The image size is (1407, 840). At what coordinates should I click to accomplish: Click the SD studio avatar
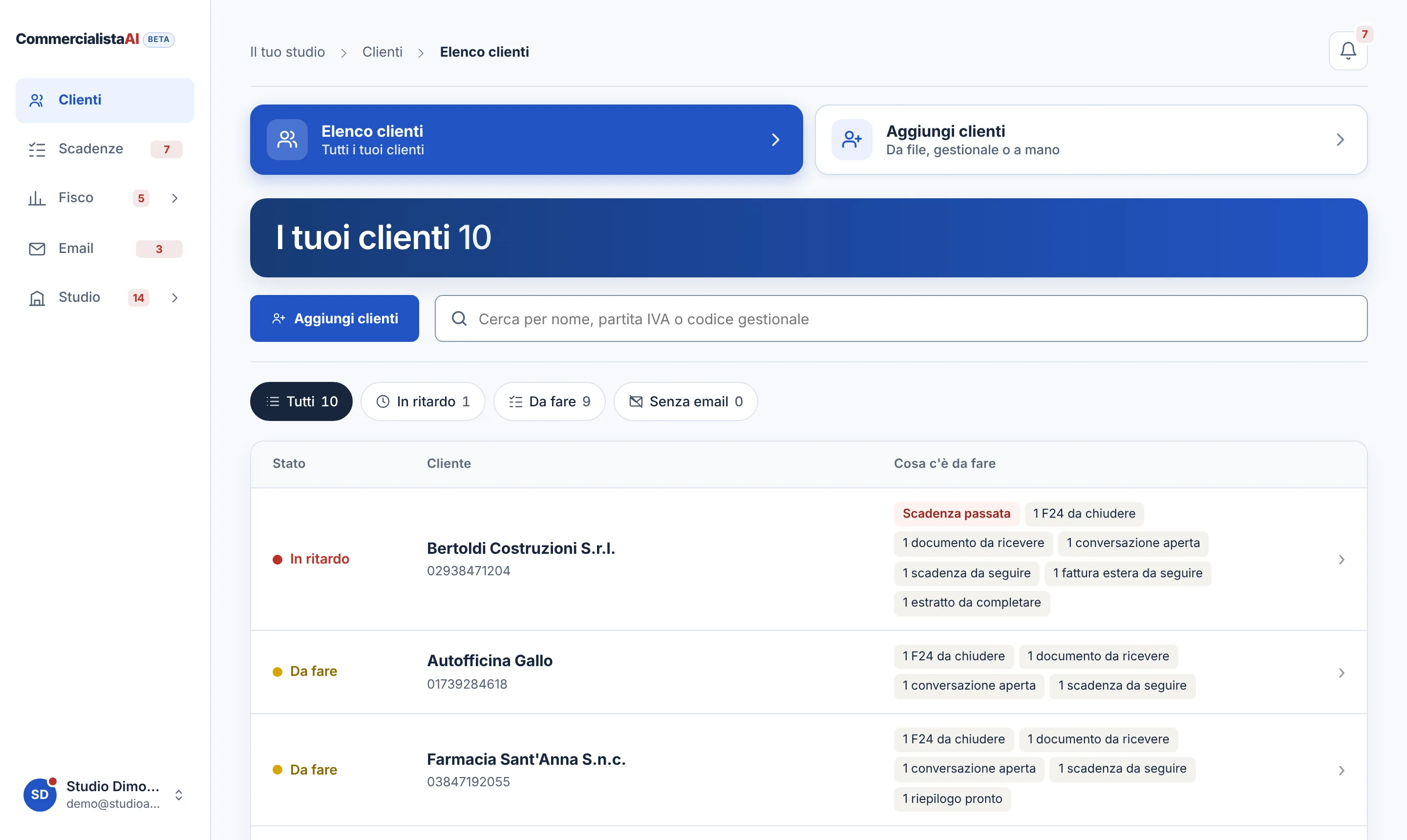click(x=40, y=795)
